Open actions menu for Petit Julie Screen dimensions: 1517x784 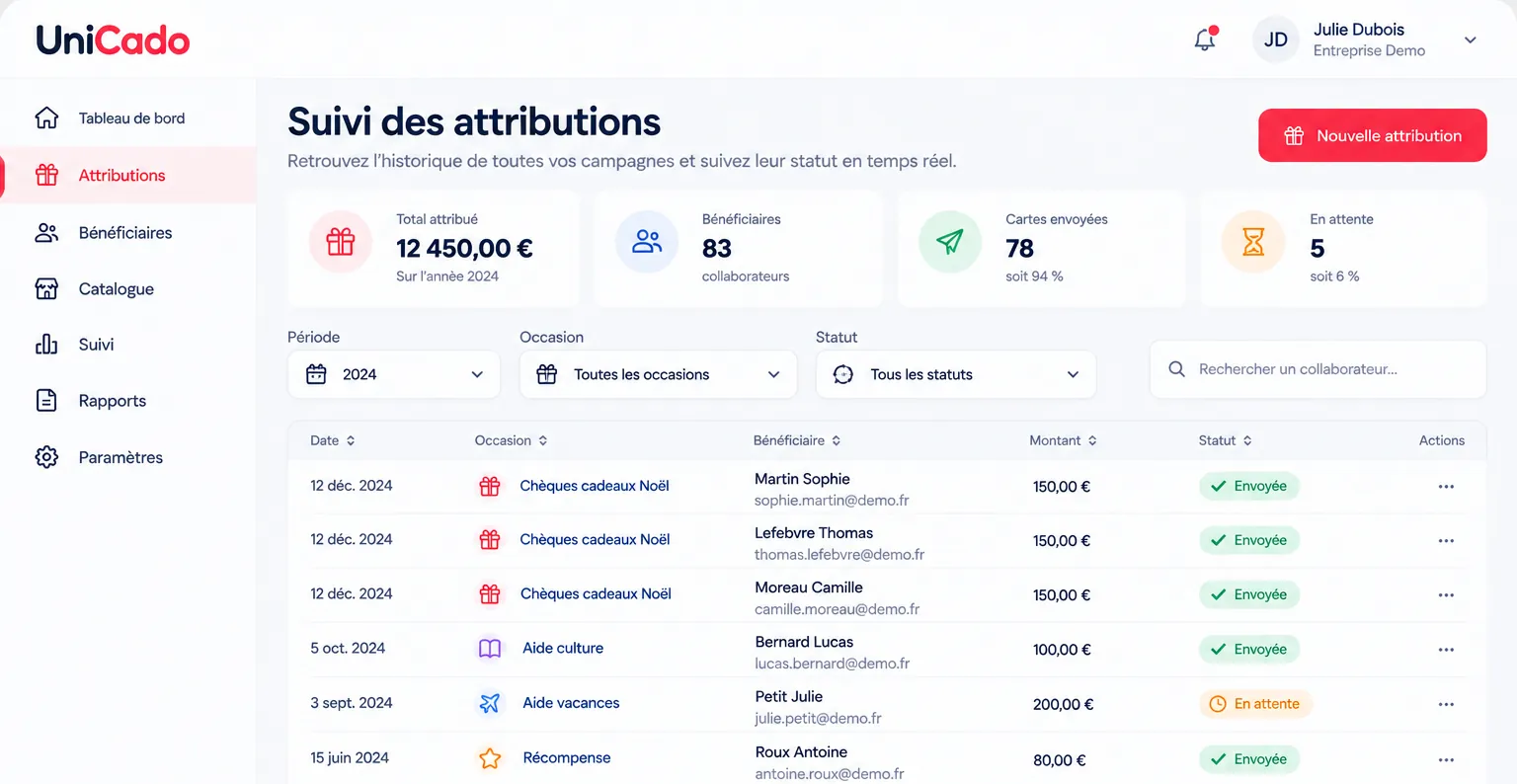[1446, 704]
